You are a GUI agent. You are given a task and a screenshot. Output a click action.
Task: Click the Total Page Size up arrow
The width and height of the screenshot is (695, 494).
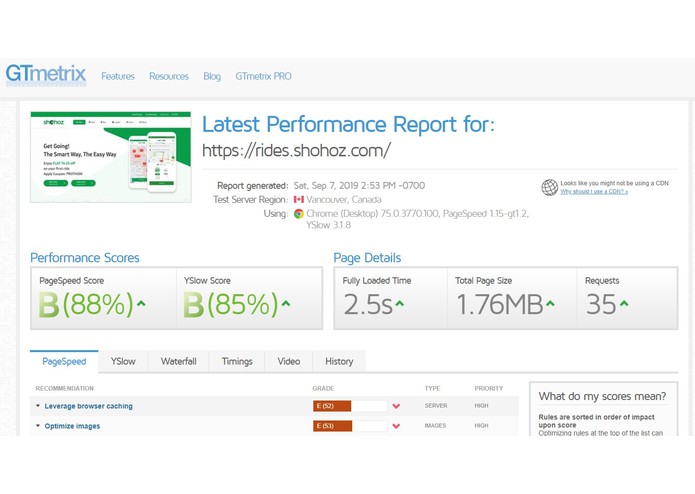550,303
